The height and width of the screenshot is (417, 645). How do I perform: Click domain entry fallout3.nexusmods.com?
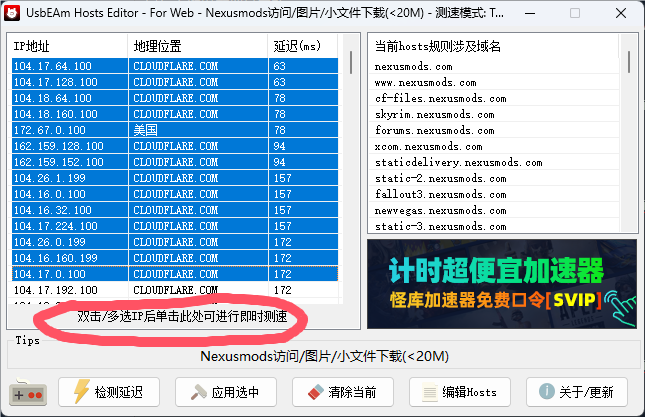click(x=494, y=195)
